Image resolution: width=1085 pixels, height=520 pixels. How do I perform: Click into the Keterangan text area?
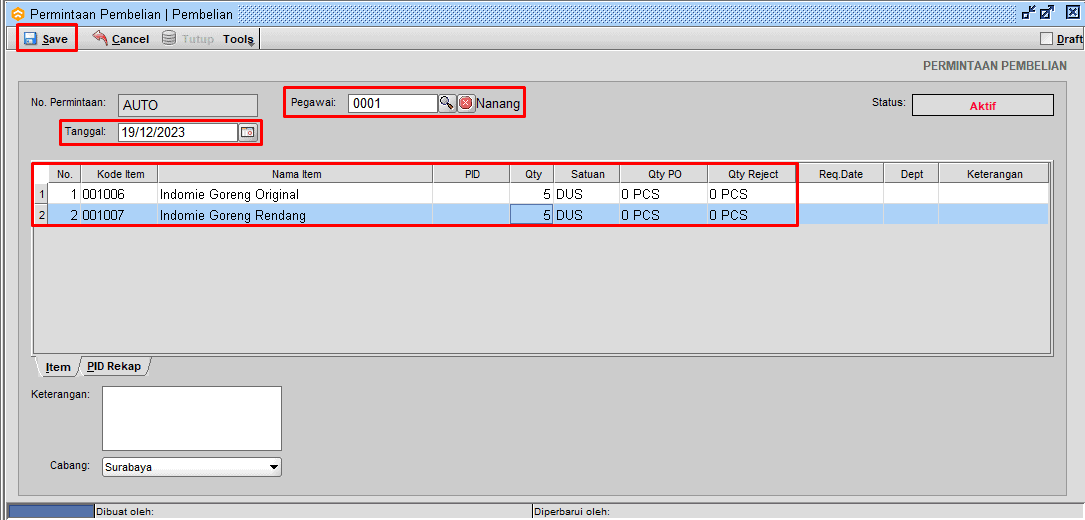191,418
